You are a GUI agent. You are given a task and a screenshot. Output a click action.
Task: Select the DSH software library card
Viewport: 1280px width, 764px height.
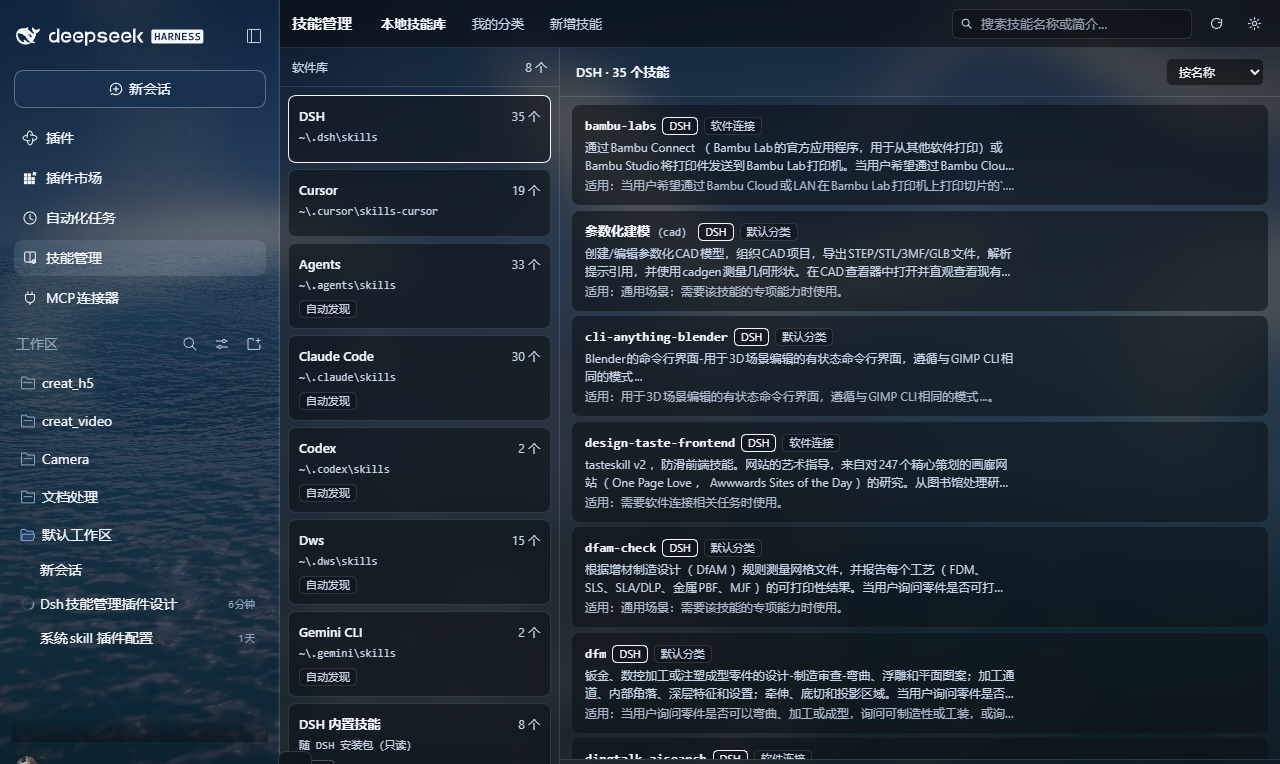point(419,129)
